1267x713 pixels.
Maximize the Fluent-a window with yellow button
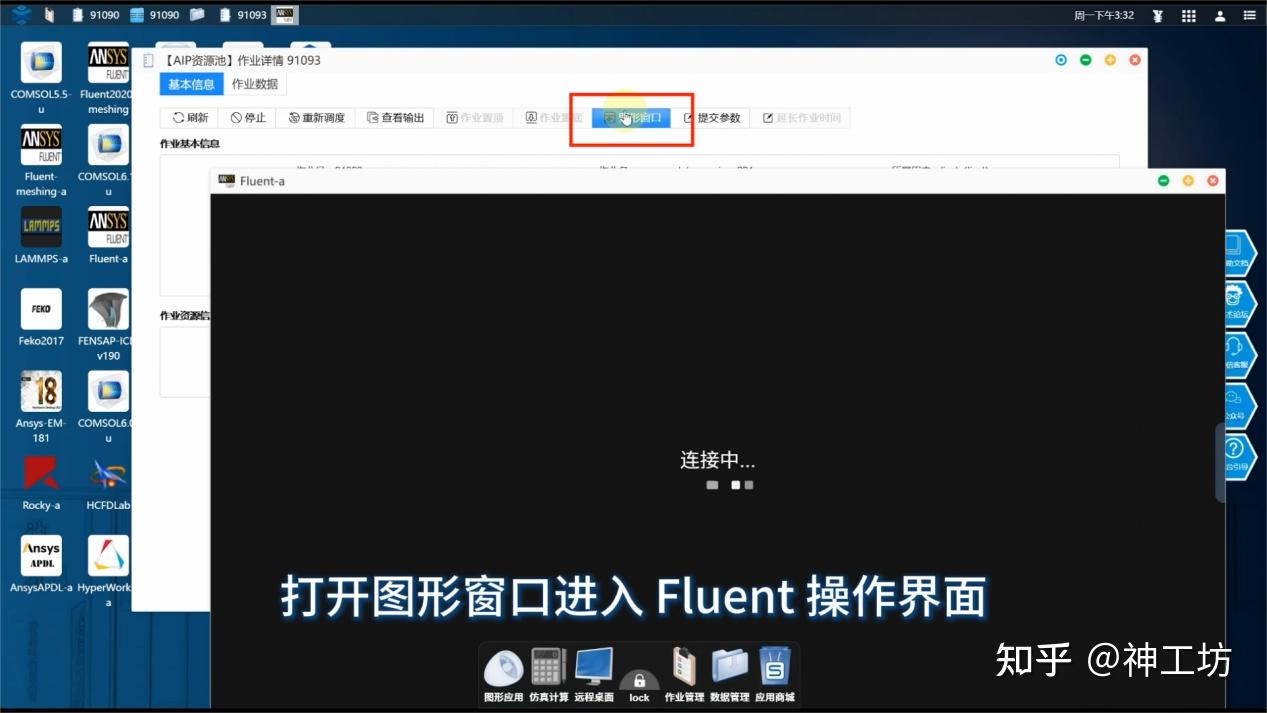pyautogui.click(x=1188, y=181)
